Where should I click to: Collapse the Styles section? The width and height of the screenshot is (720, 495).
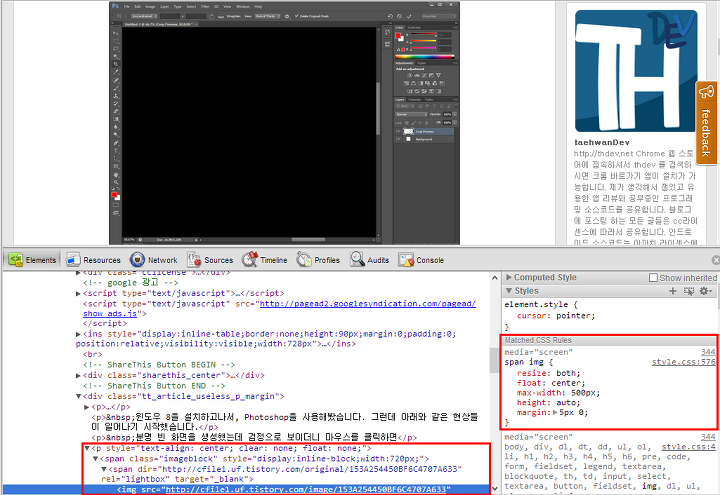click(x=509, y=291)
